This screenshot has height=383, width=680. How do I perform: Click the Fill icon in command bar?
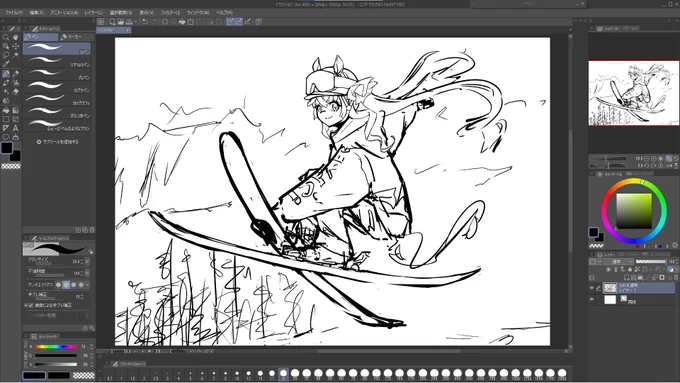(182, 22)
